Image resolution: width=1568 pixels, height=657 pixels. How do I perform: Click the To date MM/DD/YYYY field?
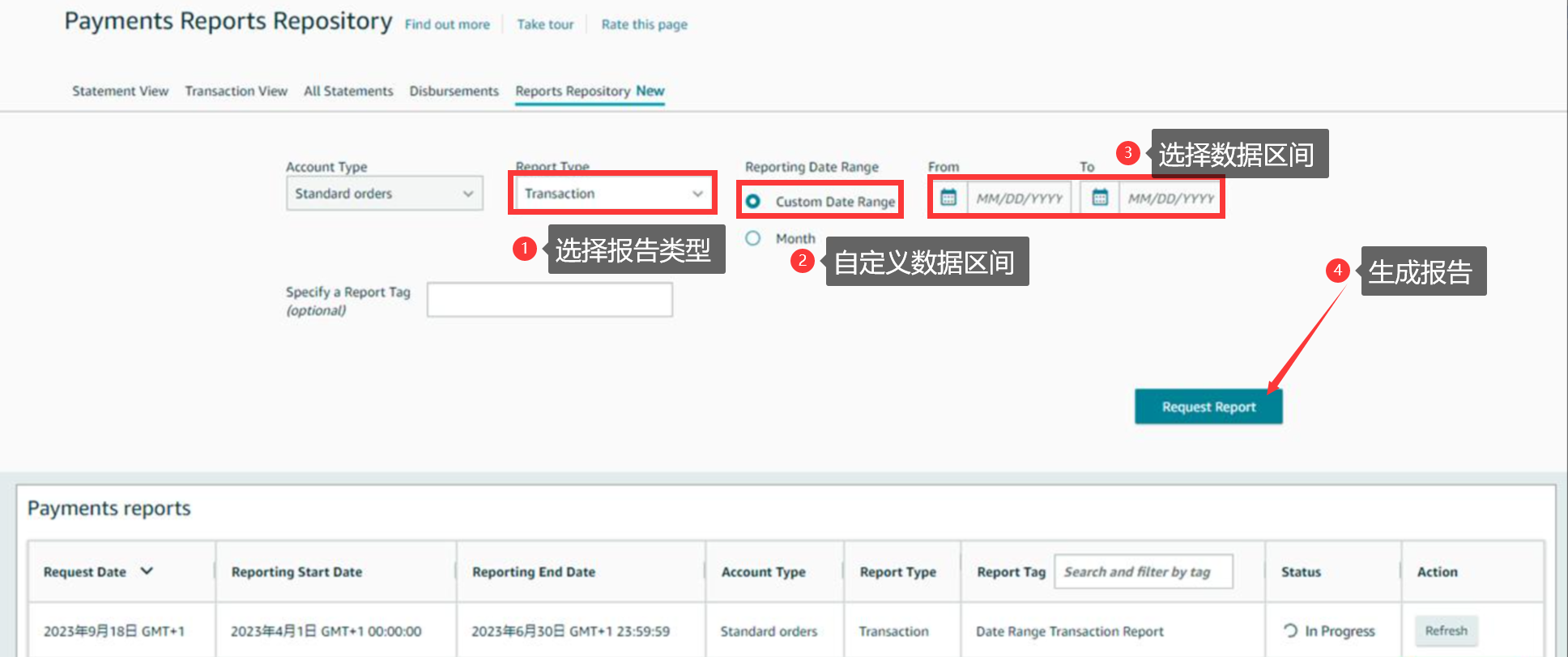[x=1170, y=198]
